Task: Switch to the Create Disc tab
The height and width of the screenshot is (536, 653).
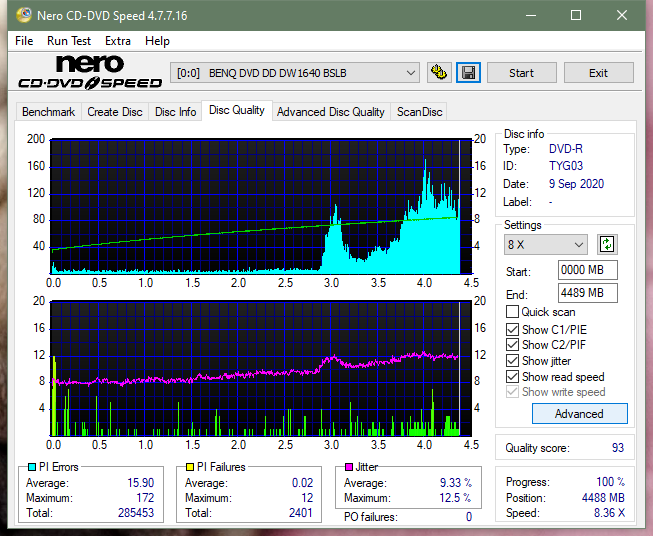Action: (x=115, y=112)
